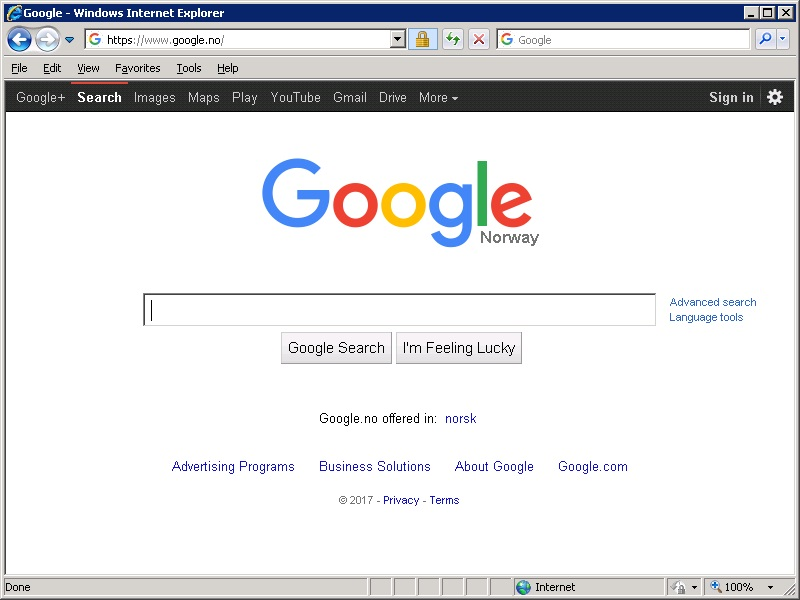800x600 pixels.
Task: Expand the address bar history dropdown
Action: pyautogui.click(x=398, y=39)
